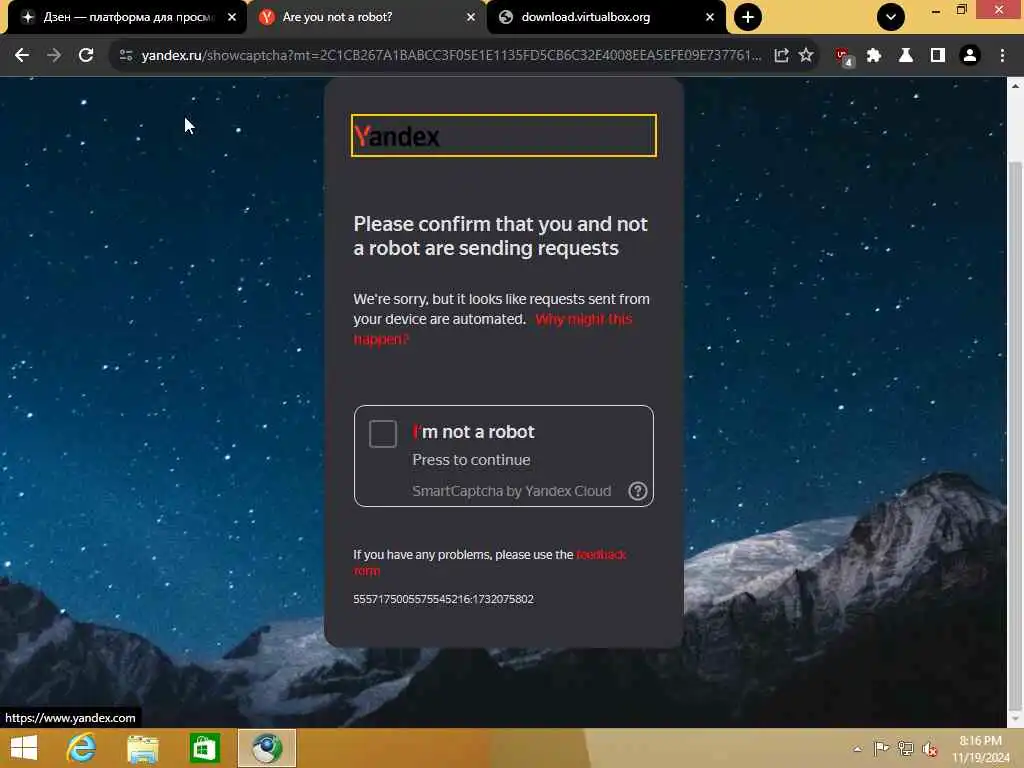Image resolution: width=1024 pixels, height=768 pixels.
Task: Open the Action Center flag icon
Action: (x=881, y=748)
